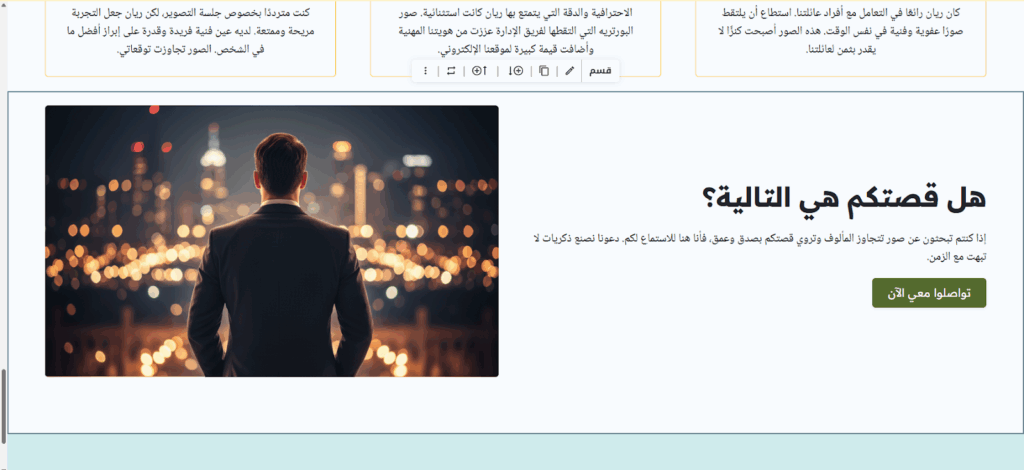Screen dimensions: 1024x470
Task: Add a new section above using toolbar icon
Action: 479,71
